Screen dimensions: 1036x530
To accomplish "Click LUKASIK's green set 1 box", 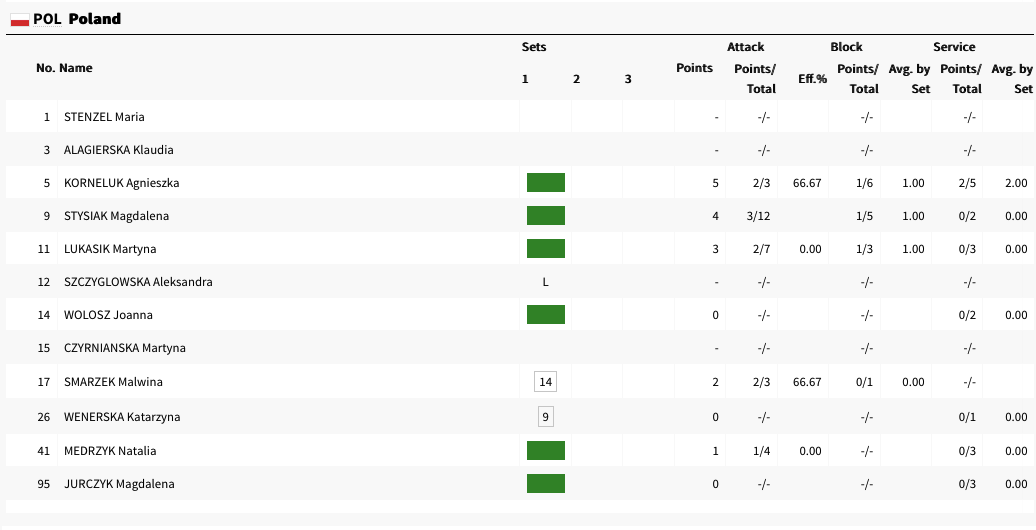I will click(x=546, y=248).
